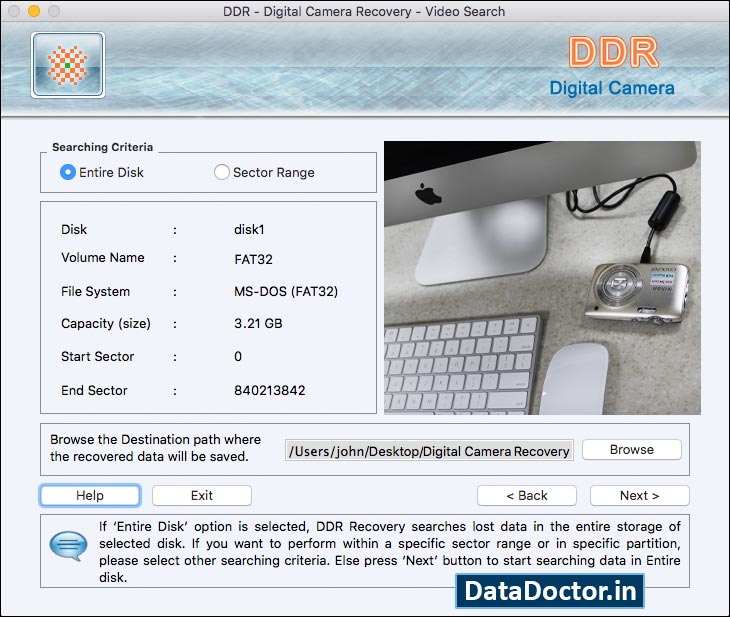Viewport: 730px width, 617px height.
Task: Click the DDR Digital Camera brand logo
Action: 612,67
